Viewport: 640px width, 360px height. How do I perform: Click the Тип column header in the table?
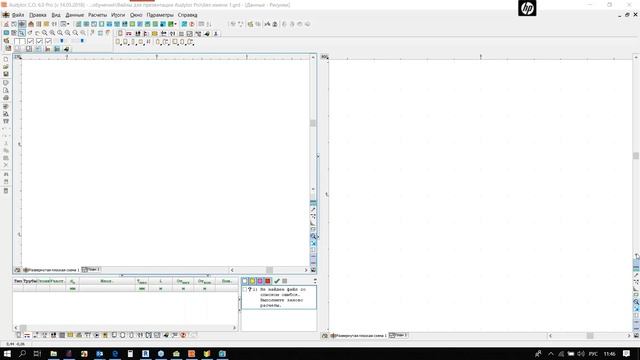coord(18,281)
